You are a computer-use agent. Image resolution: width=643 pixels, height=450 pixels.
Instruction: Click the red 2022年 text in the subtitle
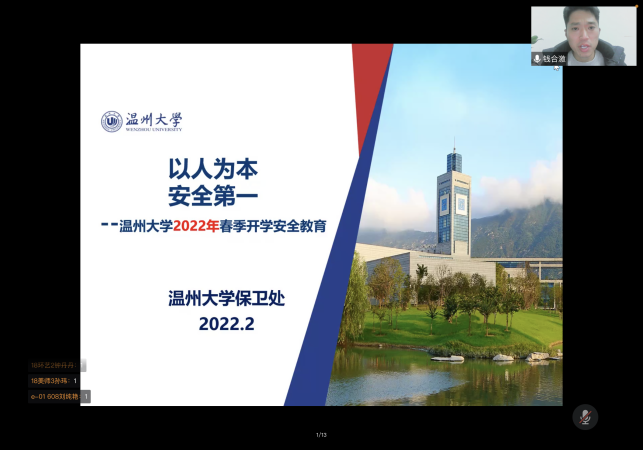point(196,226)
